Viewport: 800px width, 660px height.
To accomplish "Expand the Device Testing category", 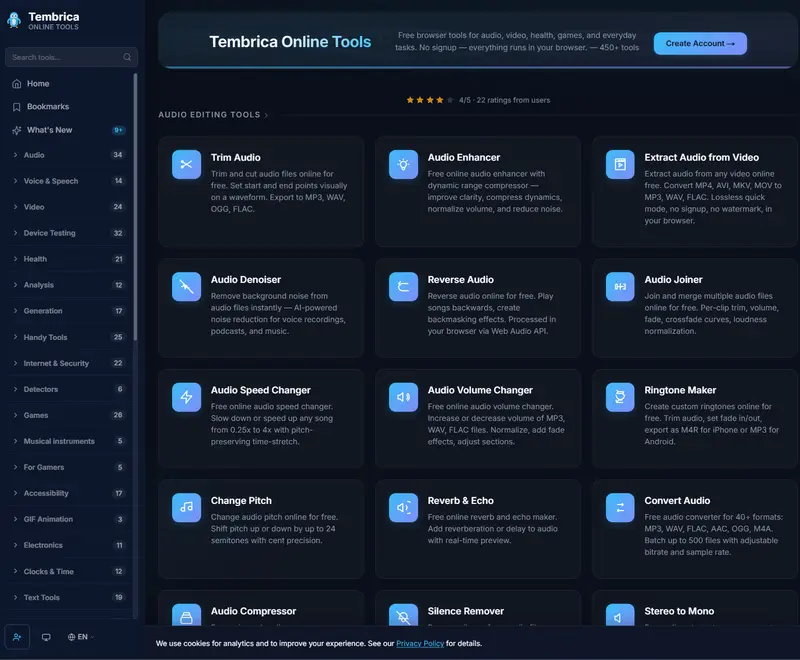I will [x=69, y=233].
